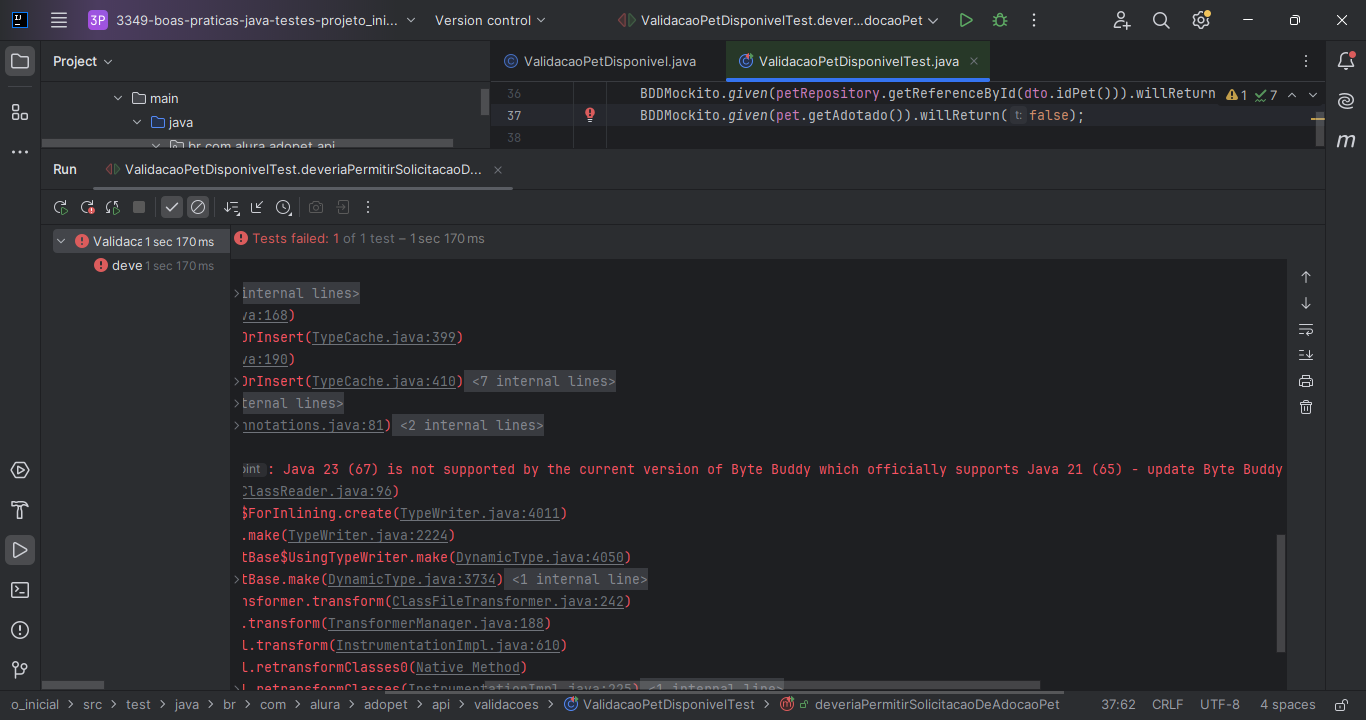Click down arrow icon in console gutter

point(1306,303)
